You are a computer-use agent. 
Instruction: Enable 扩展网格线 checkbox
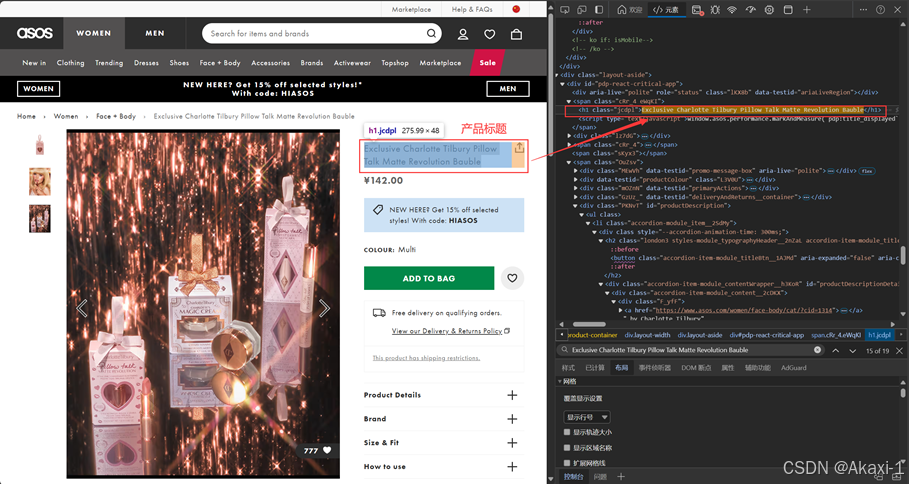[567, 463]
